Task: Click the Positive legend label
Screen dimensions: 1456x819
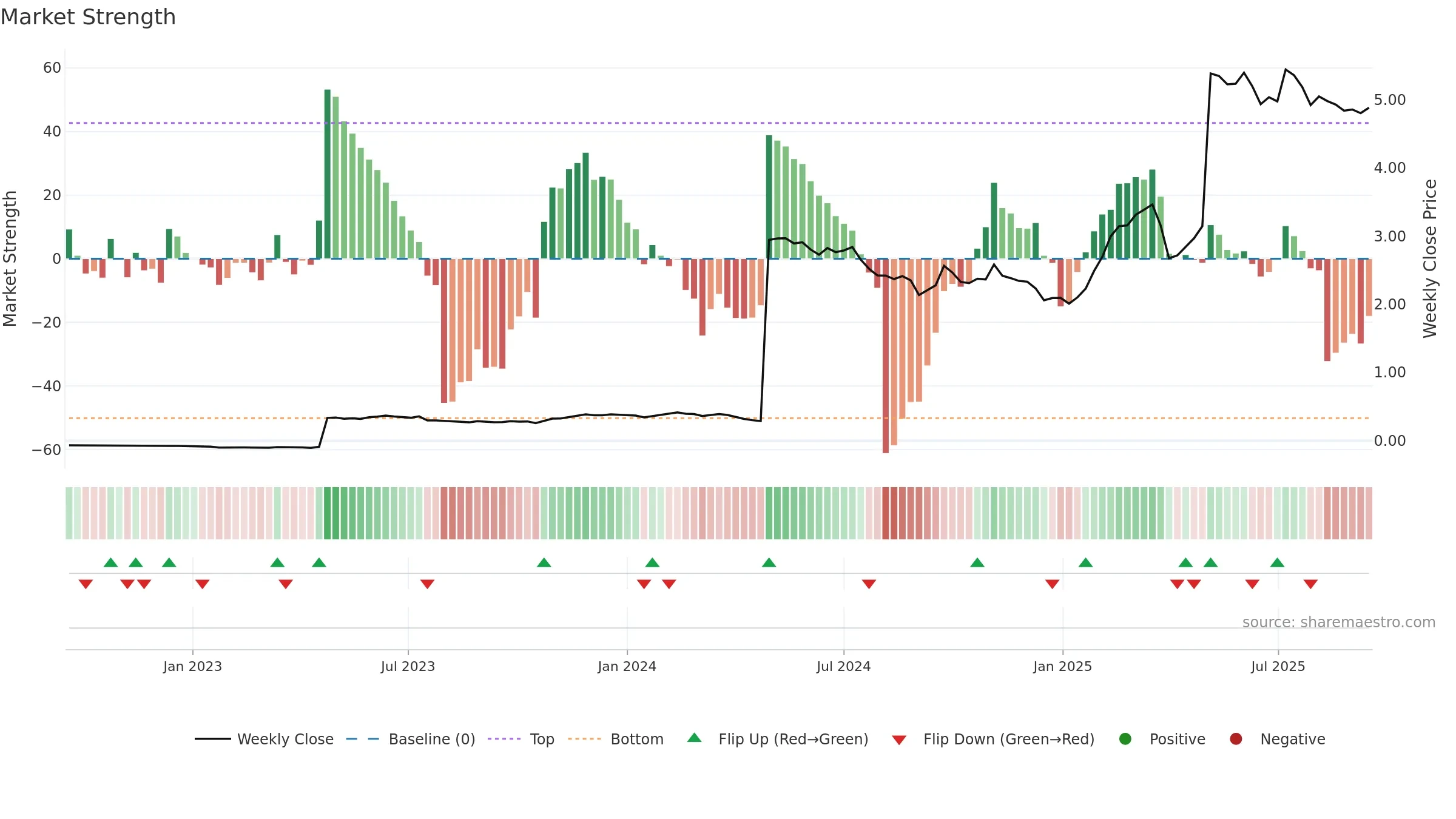Action: [x=1178, y=739]
